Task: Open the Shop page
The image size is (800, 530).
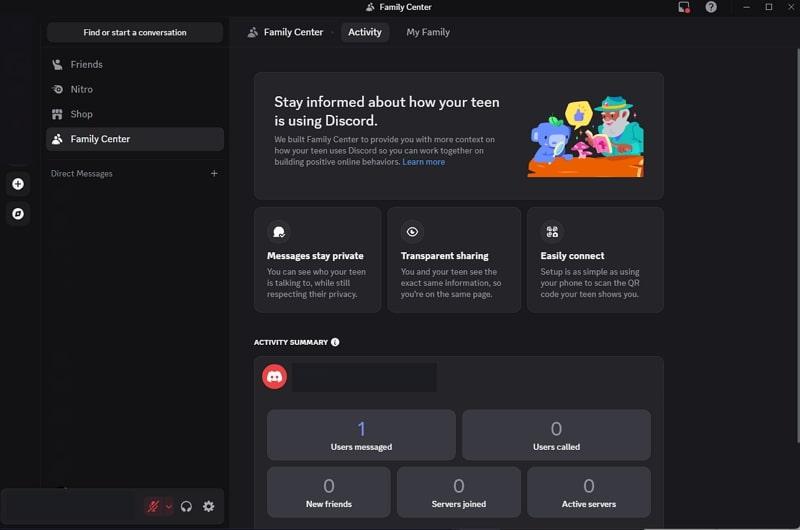Action: click(135, 114)
